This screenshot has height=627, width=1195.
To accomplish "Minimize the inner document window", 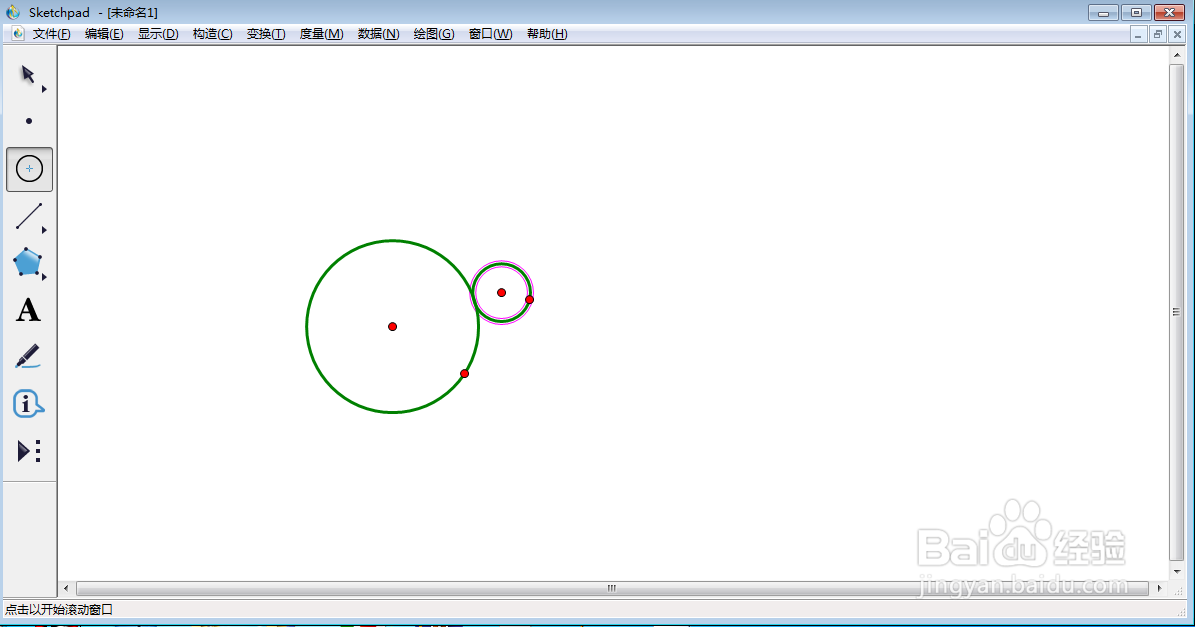I will [1139, 34].
